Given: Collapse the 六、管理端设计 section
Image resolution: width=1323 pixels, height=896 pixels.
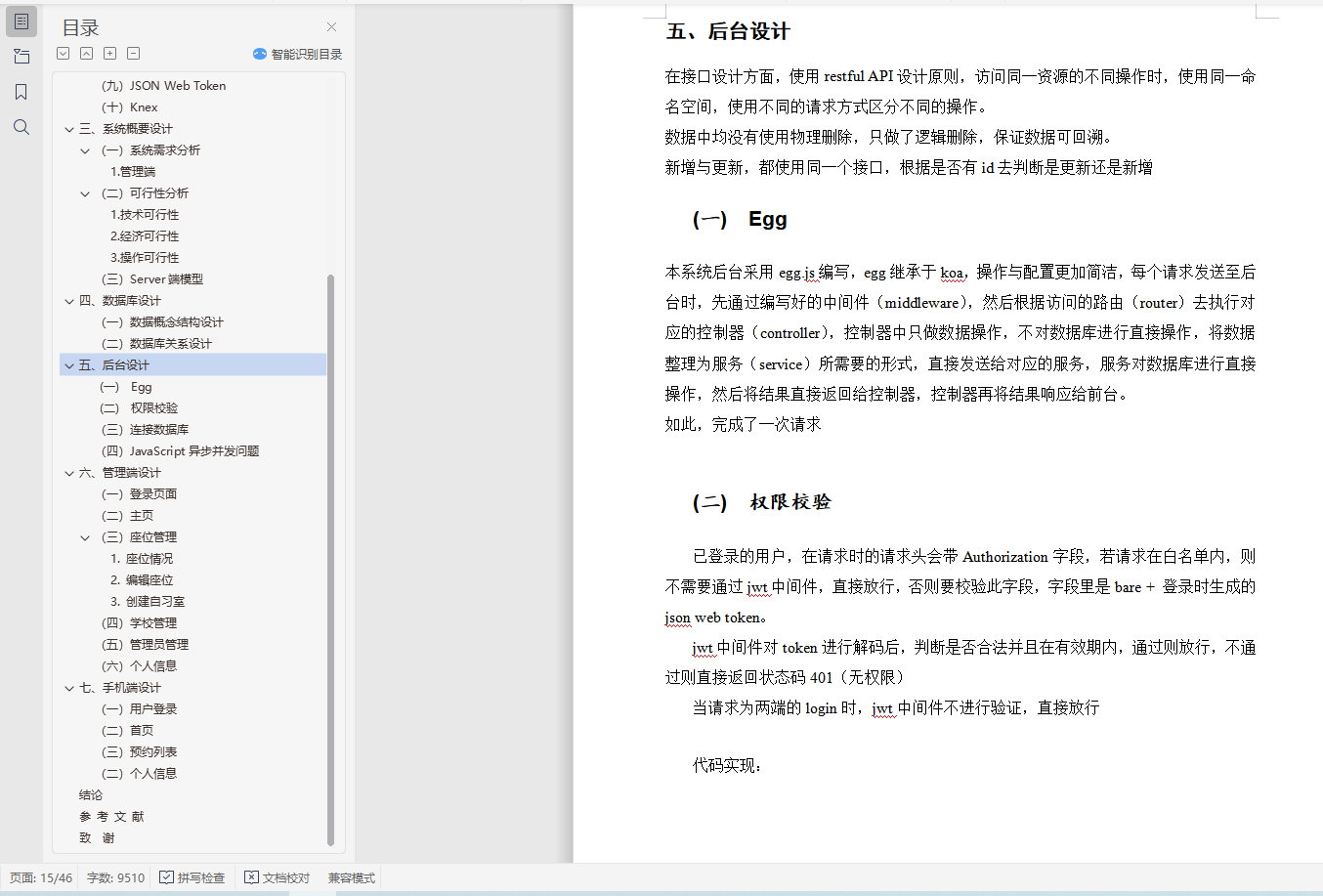Looking at the screenshot, I should tap(69, 473).
